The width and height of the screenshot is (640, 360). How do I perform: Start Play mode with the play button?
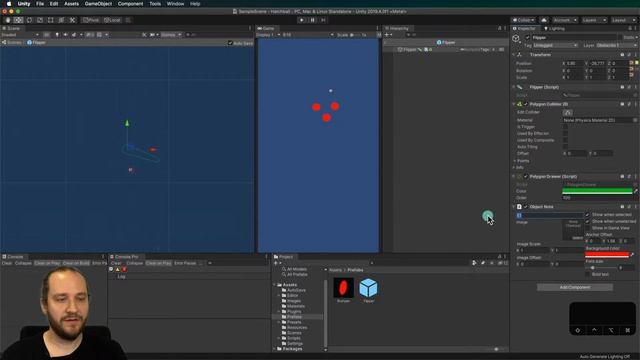302,20
